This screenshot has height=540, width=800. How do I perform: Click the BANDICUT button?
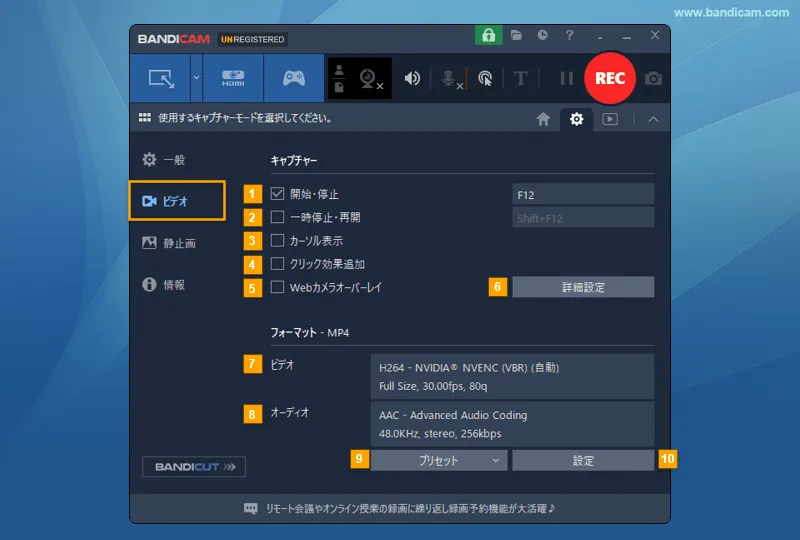pos(194,467)
